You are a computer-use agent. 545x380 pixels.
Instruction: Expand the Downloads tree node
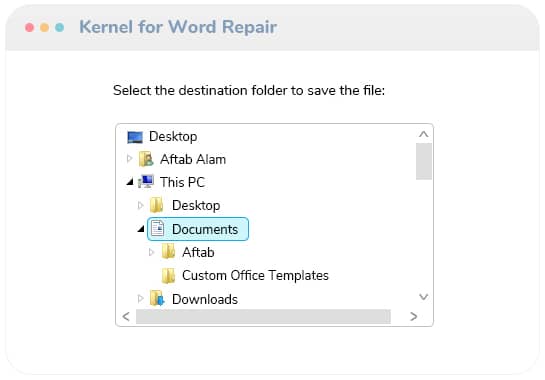coord(140,298)
